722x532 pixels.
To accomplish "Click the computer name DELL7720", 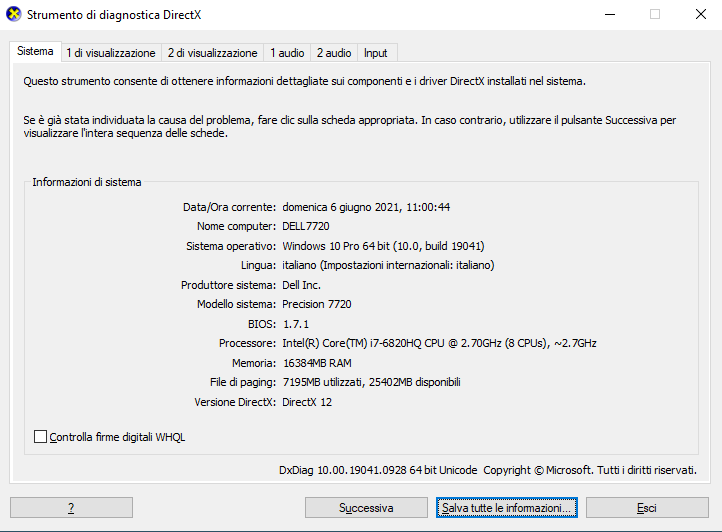I will (x=306, y=226).
